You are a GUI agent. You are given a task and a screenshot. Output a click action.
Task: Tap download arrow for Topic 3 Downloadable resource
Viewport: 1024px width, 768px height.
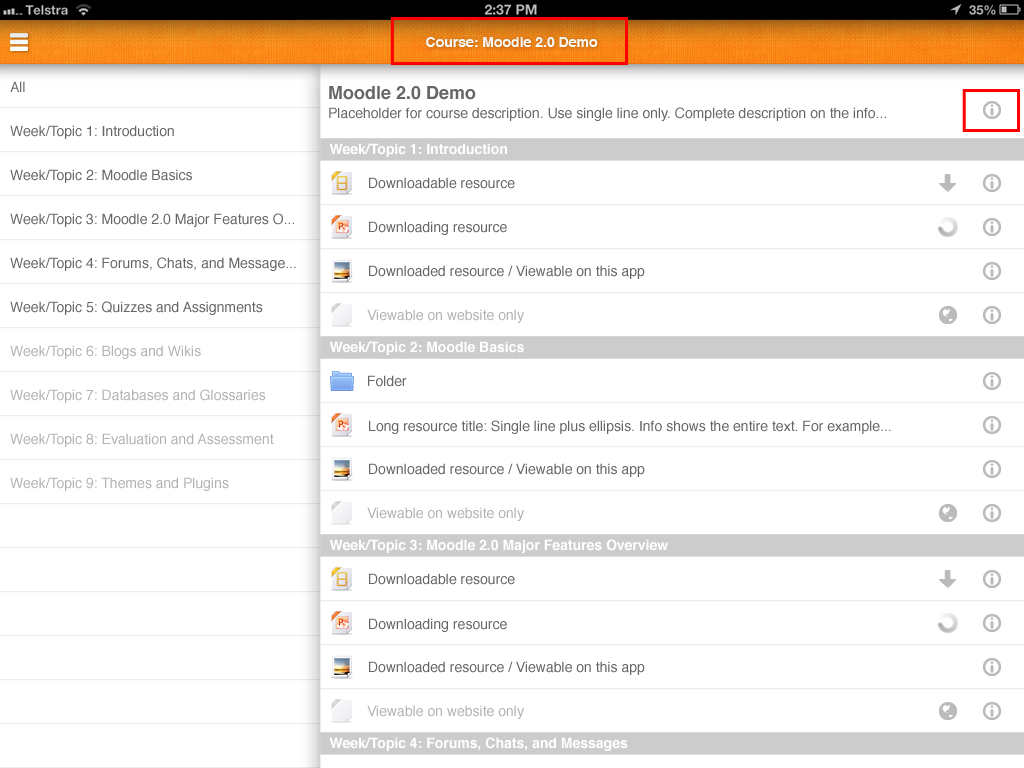[x=948, y=579]
